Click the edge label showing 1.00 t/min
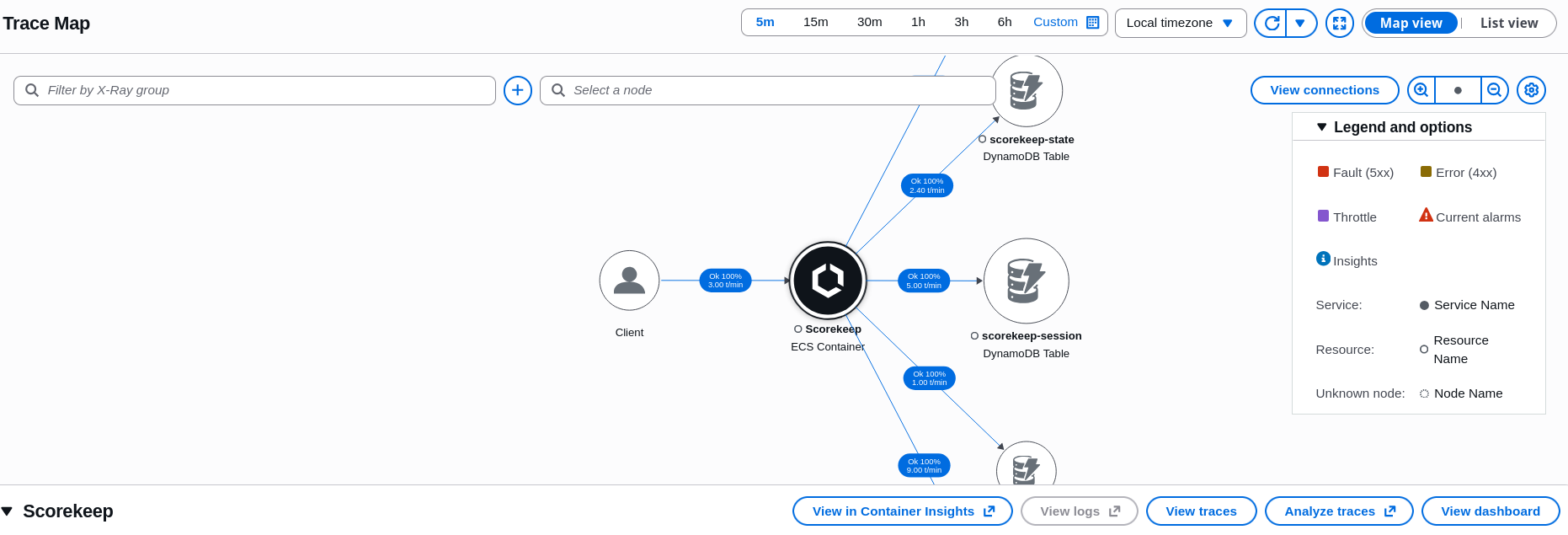This screenshot has height=535, width=1568. click(930, 378)
